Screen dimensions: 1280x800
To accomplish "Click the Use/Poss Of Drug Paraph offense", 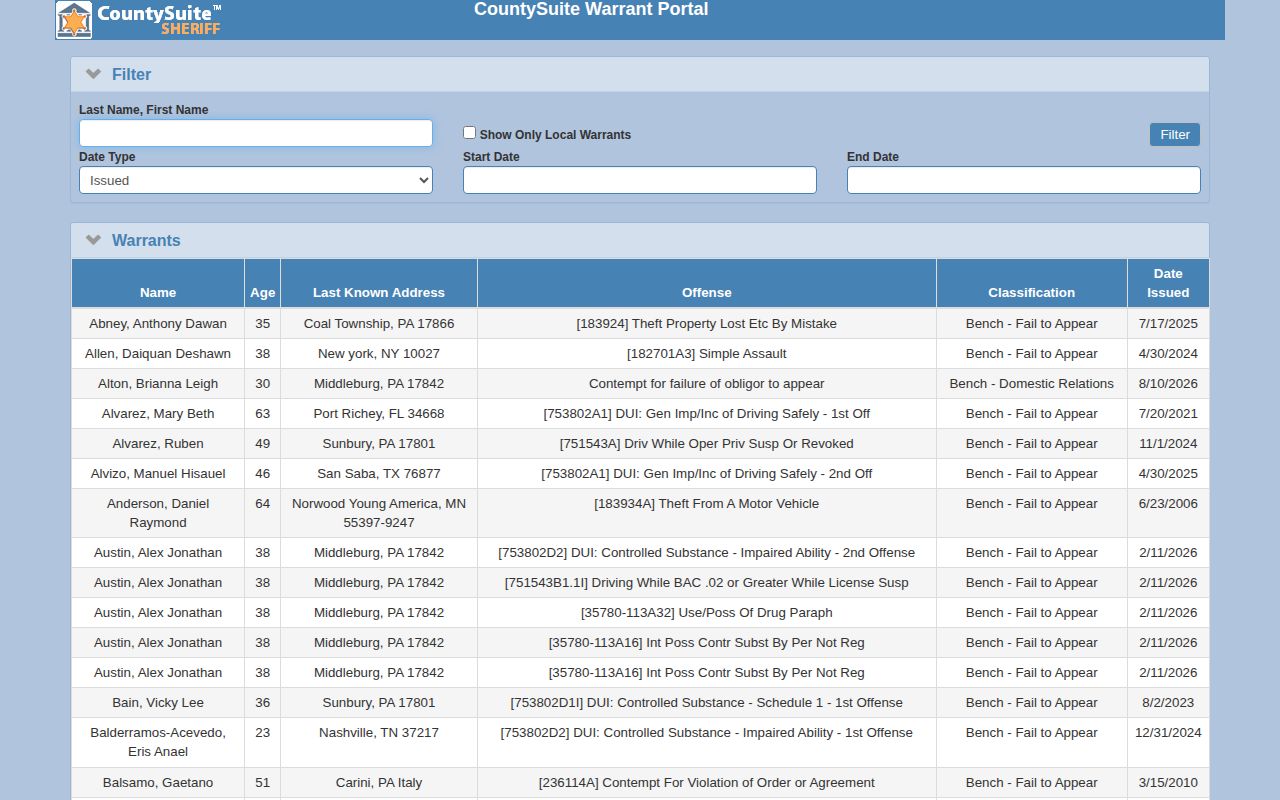I will click(707, 613).
